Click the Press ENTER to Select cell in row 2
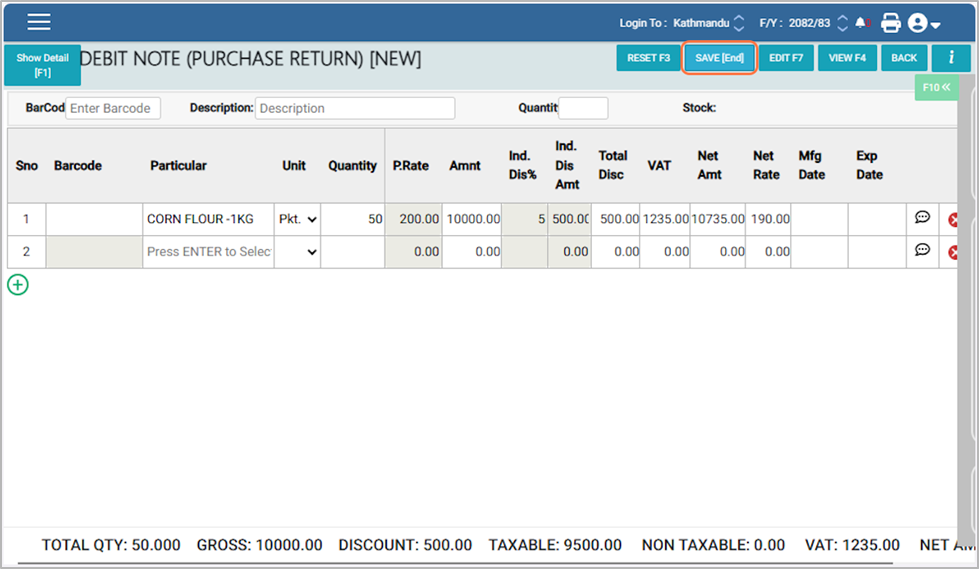 (208, 252)
